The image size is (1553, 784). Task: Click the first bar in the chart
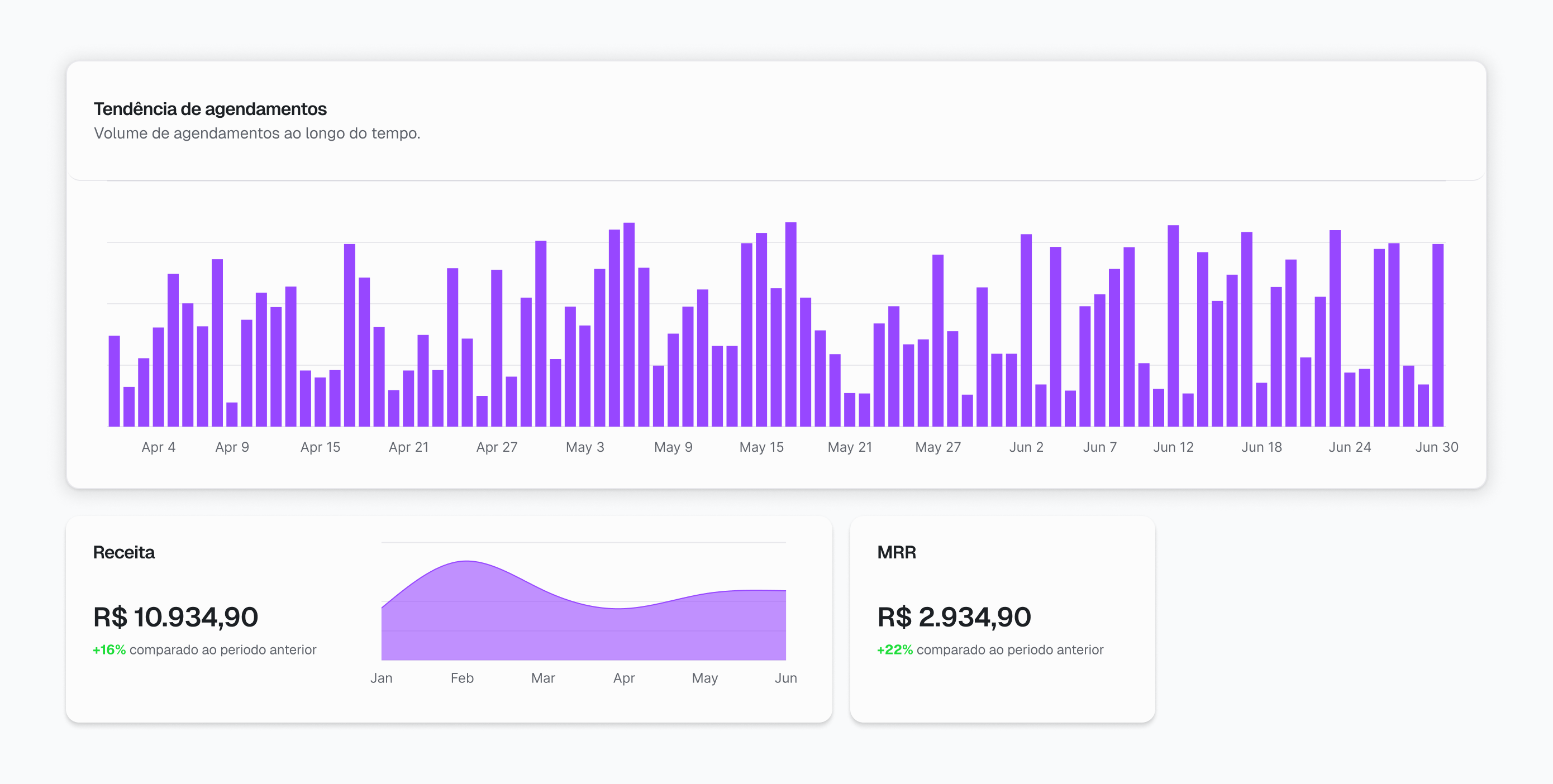(114, 381)
